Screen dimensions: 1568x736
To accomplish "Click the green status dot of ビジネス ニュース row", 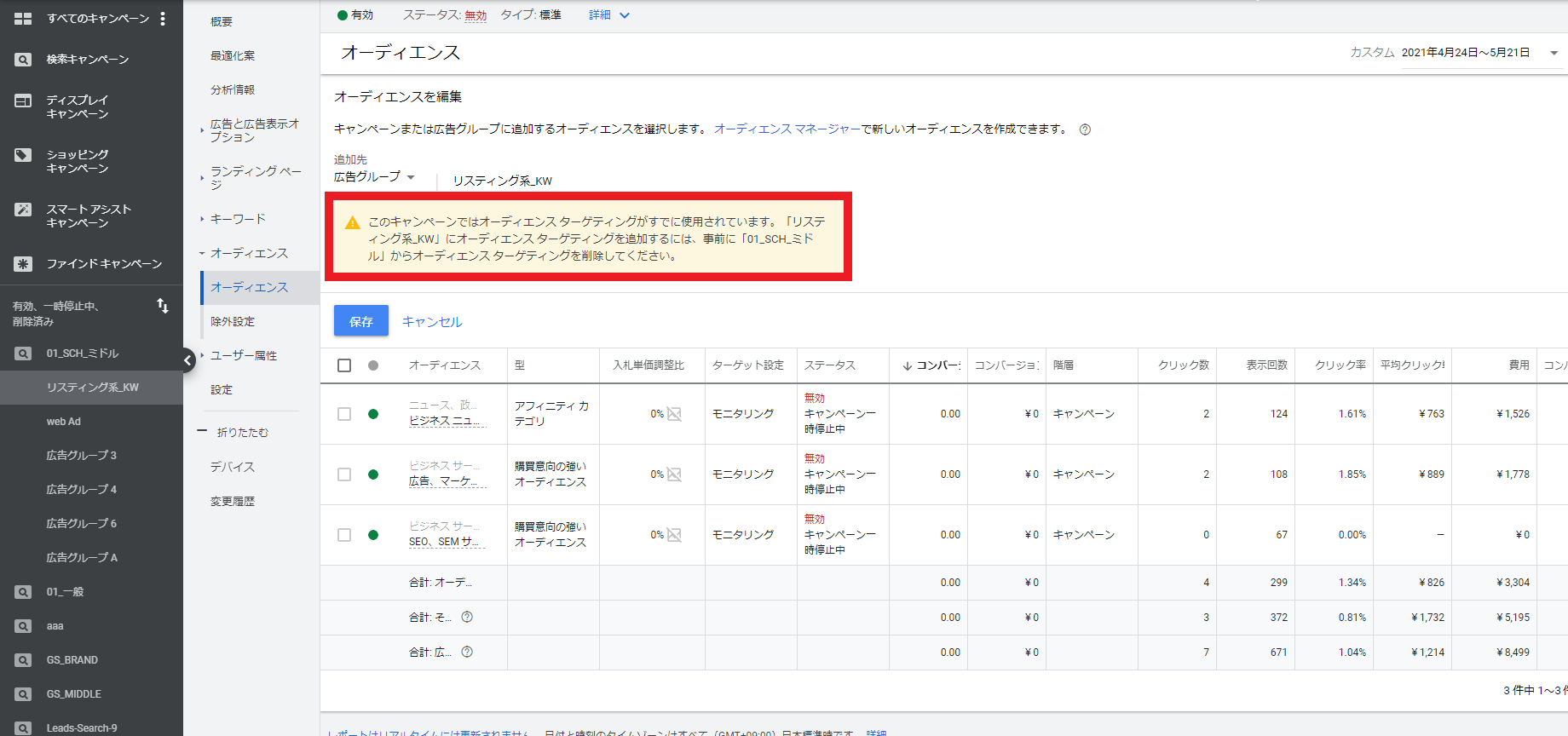I will tap(373, 414).
